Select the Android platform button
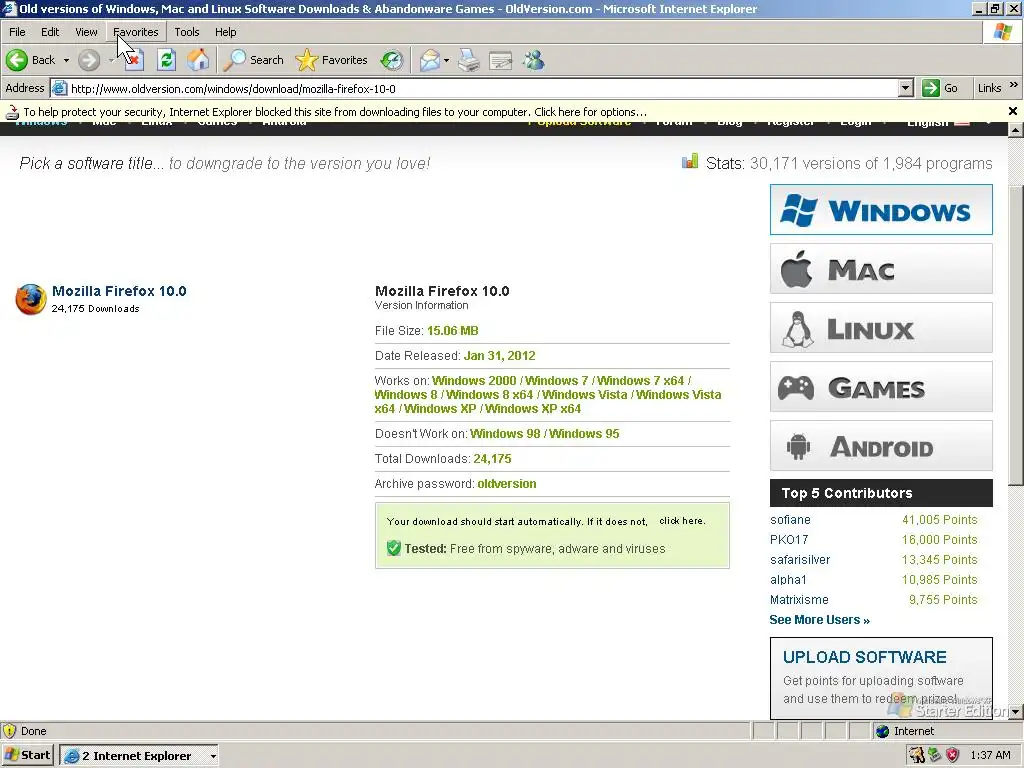Image resolution: width=1024 pixels, height=768 pixels. pyautogui.click(x=881, y=446)
